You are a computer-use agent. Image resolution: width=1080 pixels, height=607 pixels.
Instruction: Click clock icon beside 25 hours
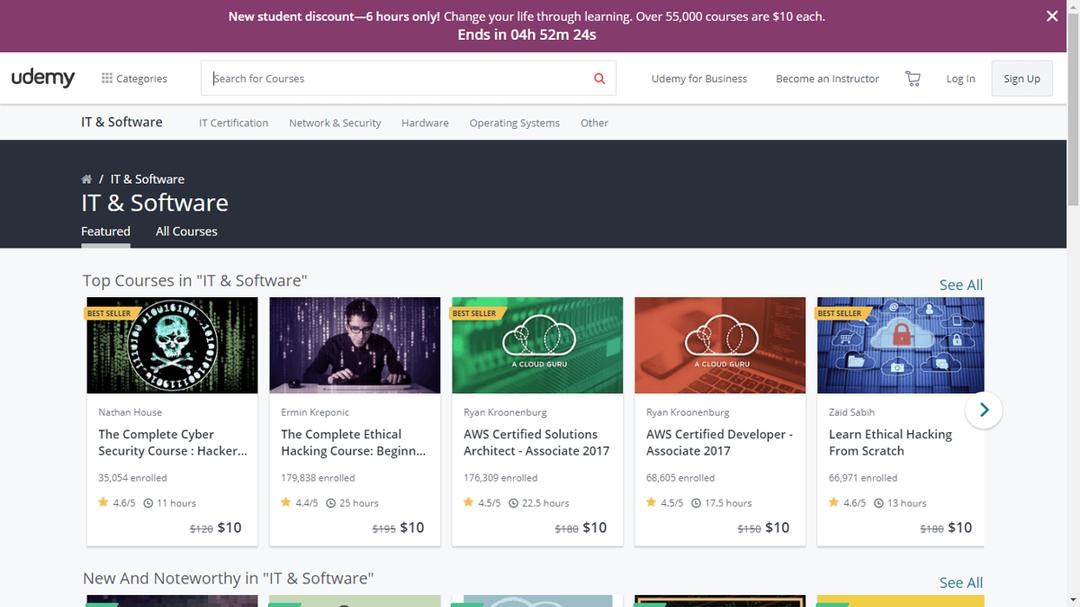pyautogui.click(x=331, y=503)
